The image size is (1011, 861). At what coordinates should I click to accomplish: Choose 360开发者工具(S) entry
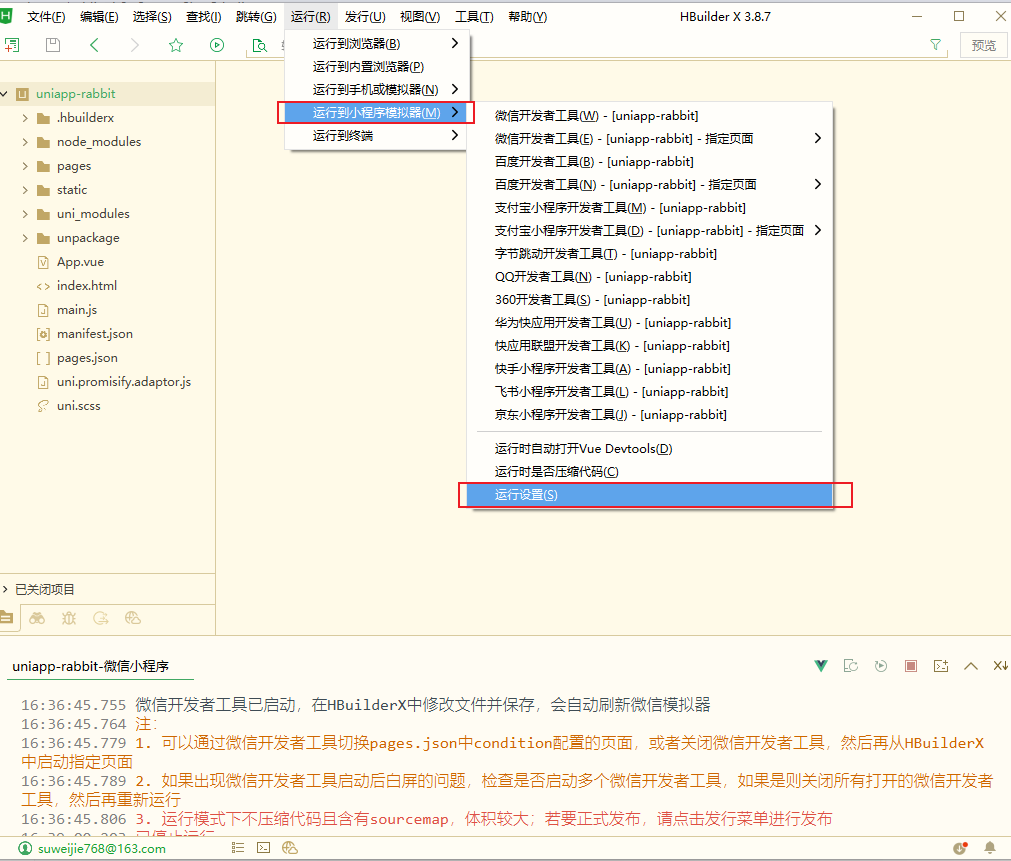[x=651, y=300]
